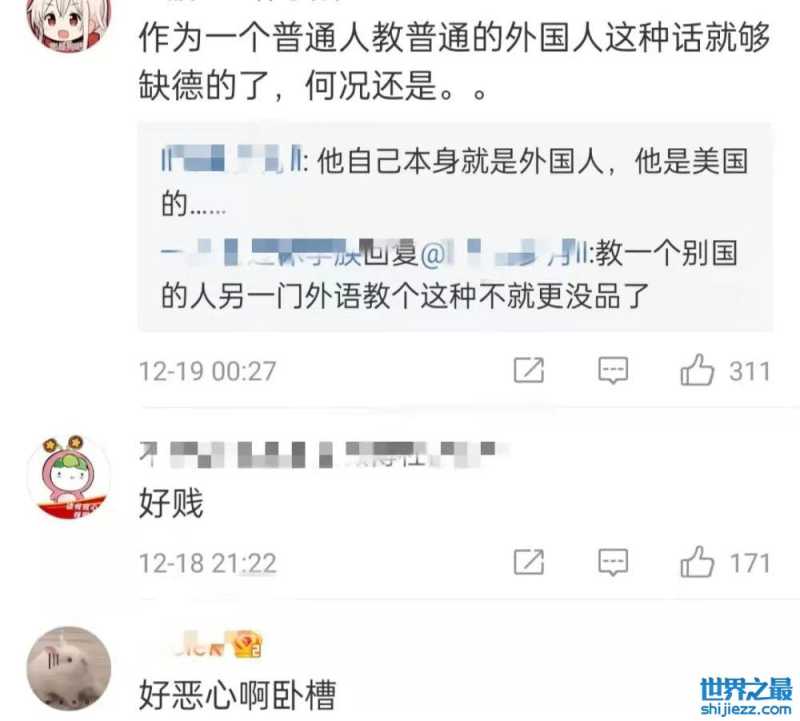Viewport: 800px width, 721px height.
Task: Tap the first blurred replier name in thread
Action: click(x=231, y=159)
